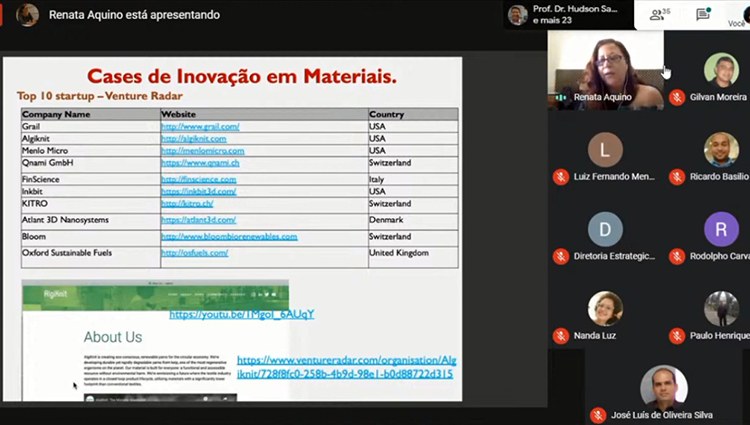
Task: Open the bloombiorenewables.com website link
Action: [x=230, y=237]
